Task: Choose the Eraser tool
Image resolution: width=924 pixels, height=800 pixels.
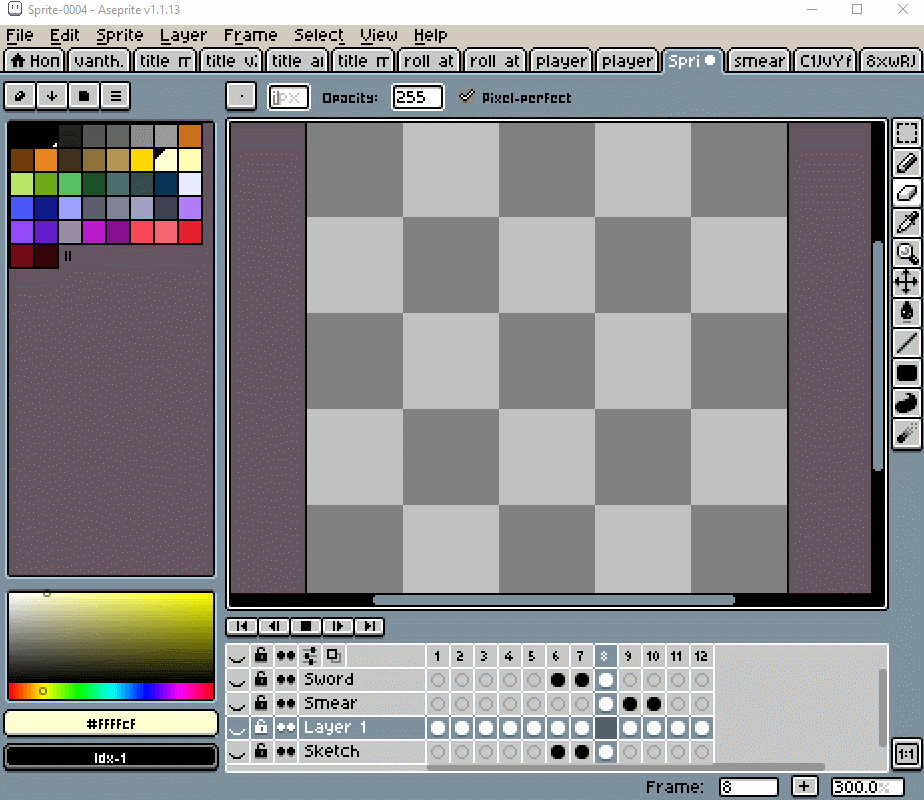Action: (x=906, y=193)
